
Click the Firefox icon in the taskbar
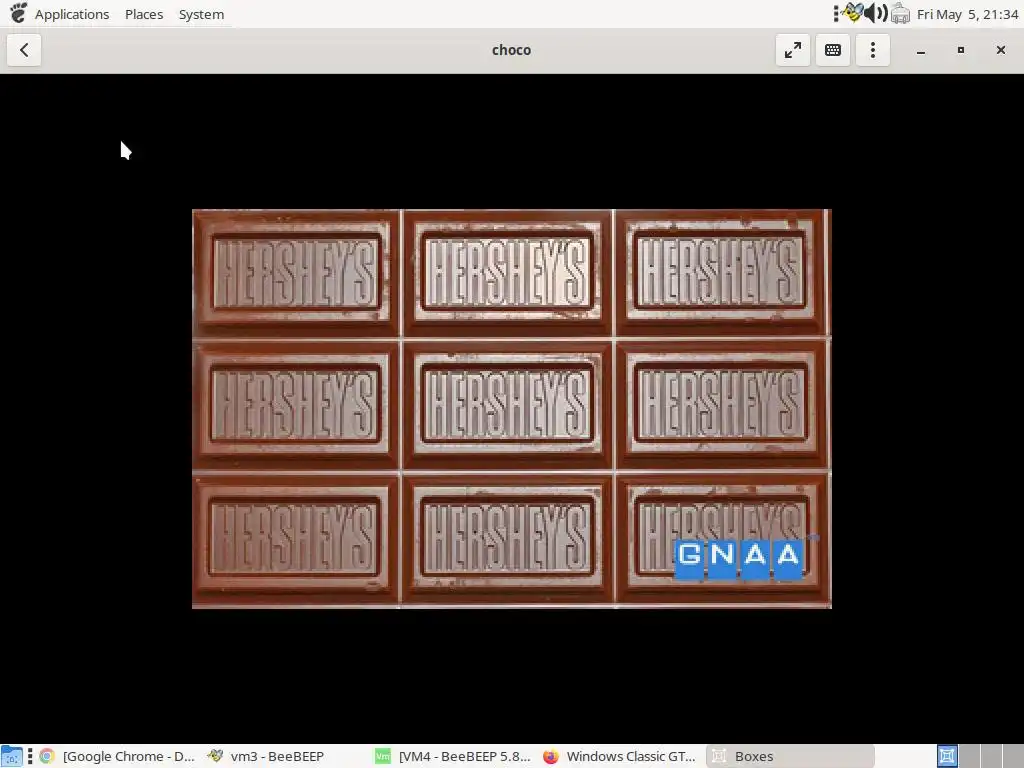551,756
